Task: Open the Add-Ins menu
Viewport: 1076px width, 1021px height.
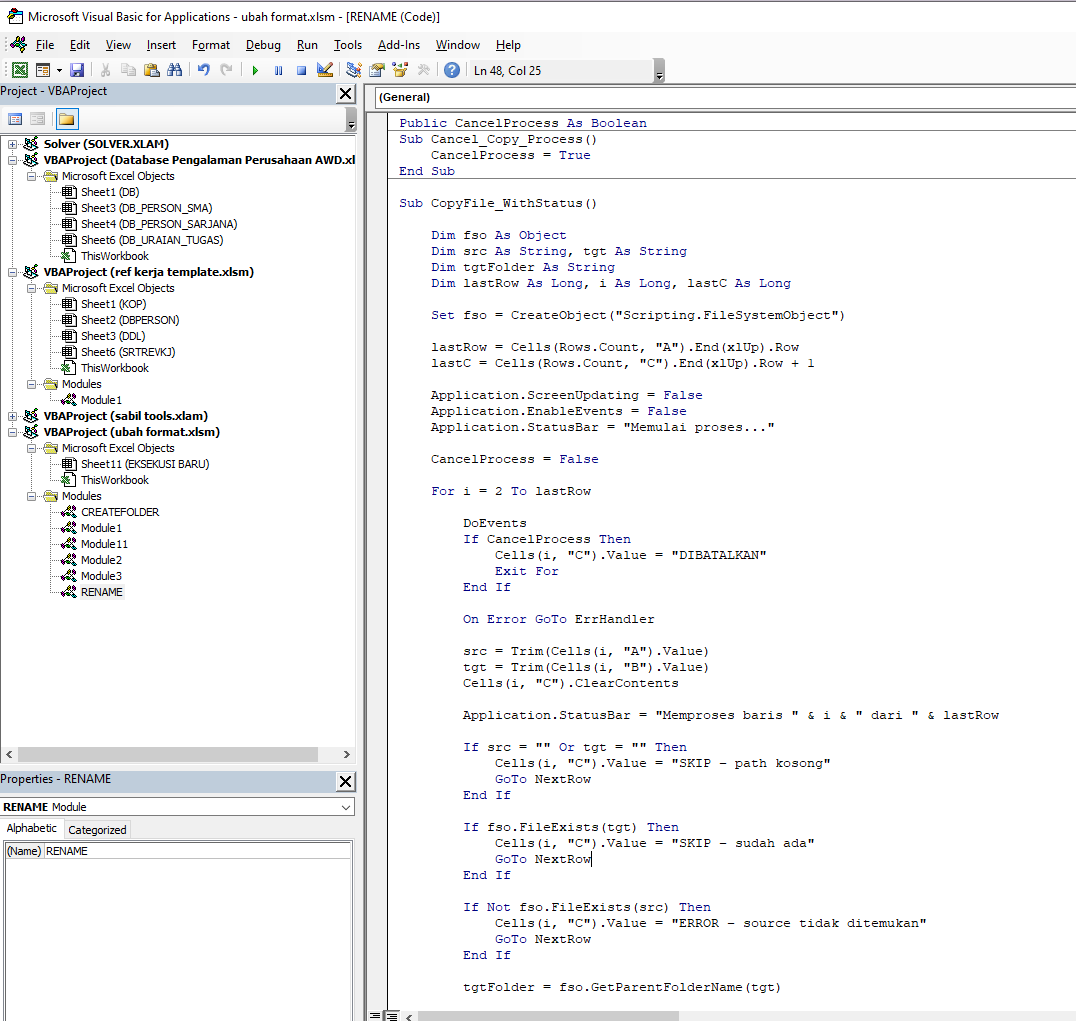Action: coord(399,45)
